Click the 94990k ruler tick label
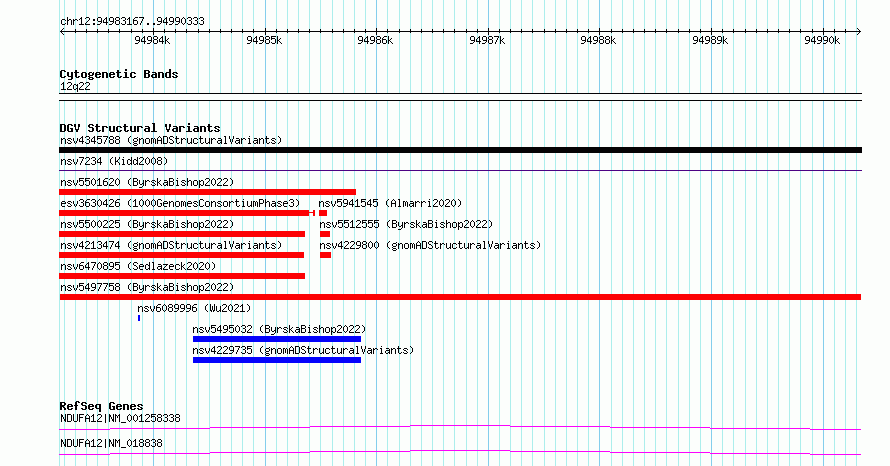 (822, 40)
